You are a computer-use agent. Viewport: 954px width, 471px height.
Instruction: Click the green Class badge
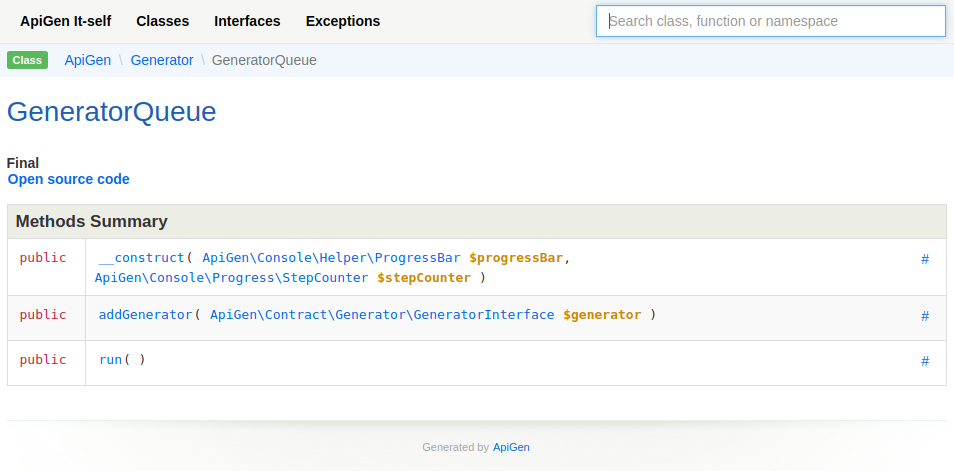tap(27, 60)
